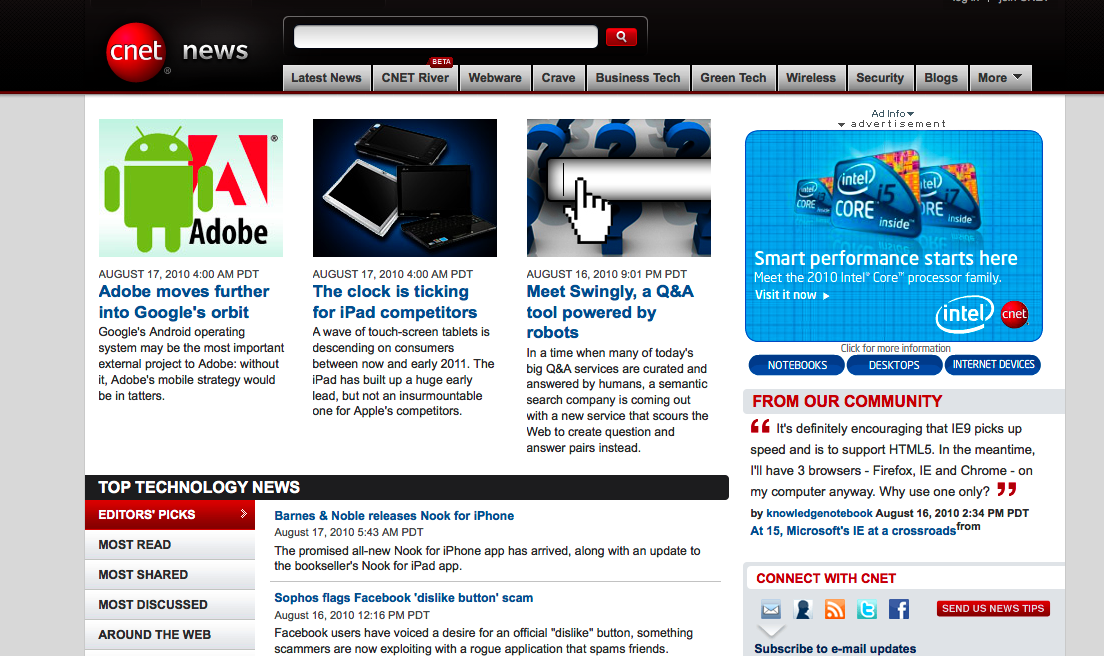Click 'AUGUST 16, 2010 9:01 PM PDT' dateline
Screen dimensions: 1104x656
coord(606,274)
